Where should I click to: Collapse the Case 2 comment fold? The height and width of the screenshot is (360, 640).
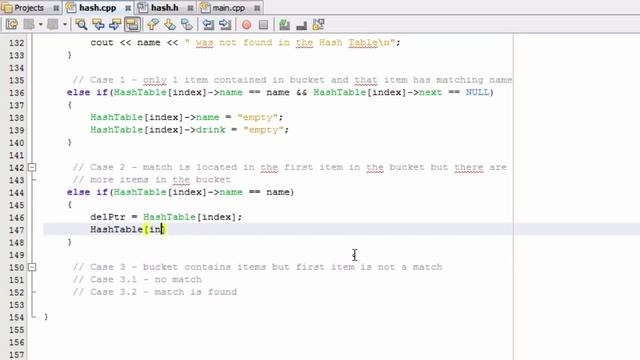coord(32,167)
